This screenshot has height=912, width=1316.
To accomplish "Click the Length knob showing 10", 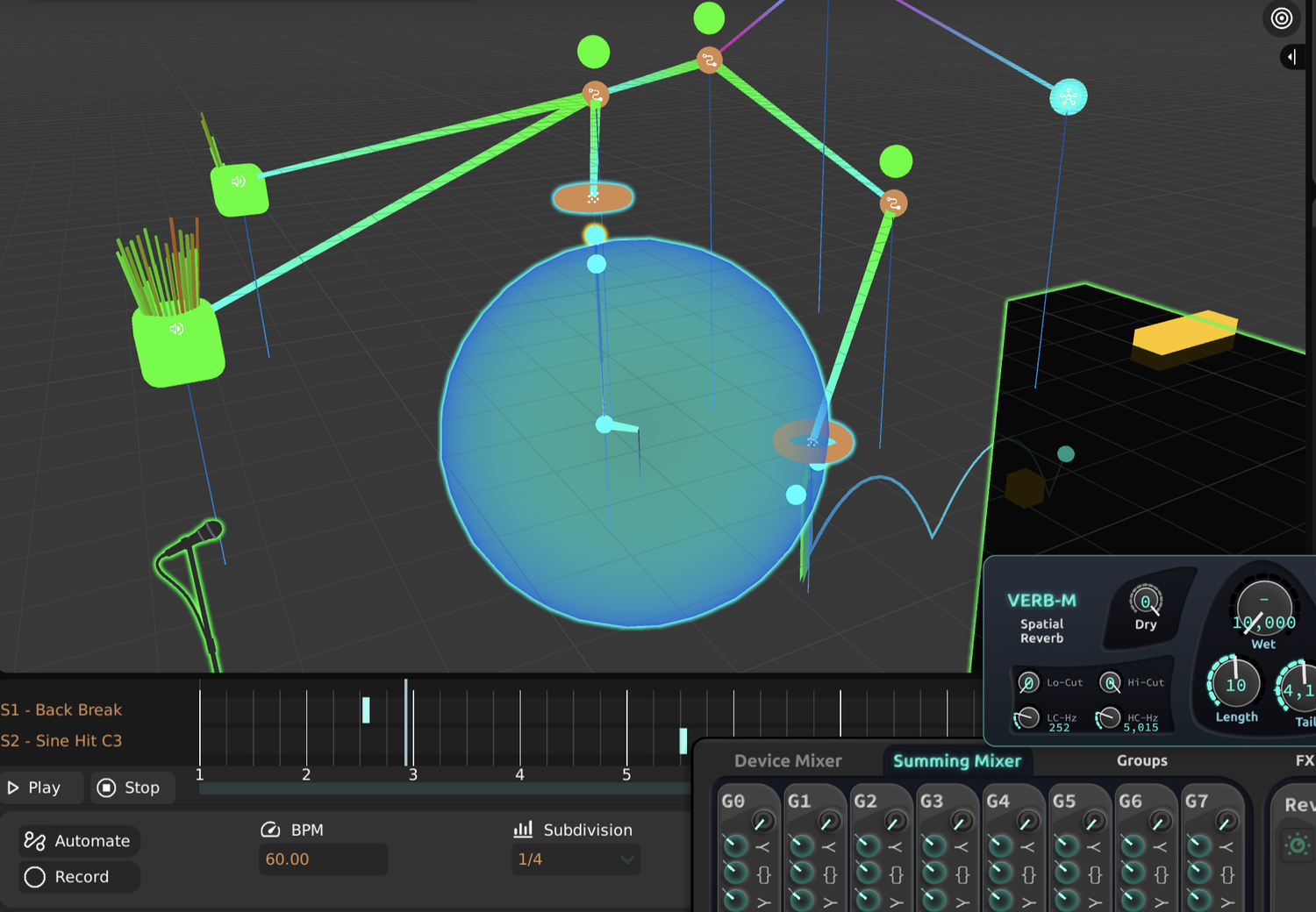I will (x=1235, y=684).
